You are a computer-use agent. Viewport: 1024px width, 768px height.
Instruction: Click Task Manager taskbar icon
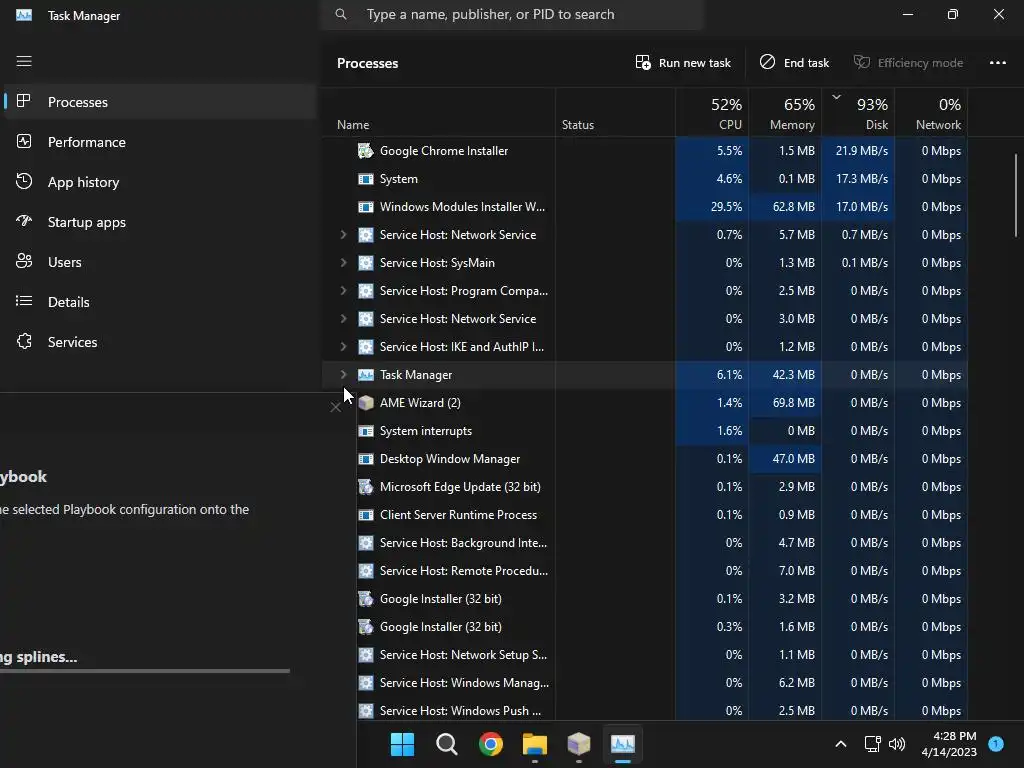click(x=623, y=744)
